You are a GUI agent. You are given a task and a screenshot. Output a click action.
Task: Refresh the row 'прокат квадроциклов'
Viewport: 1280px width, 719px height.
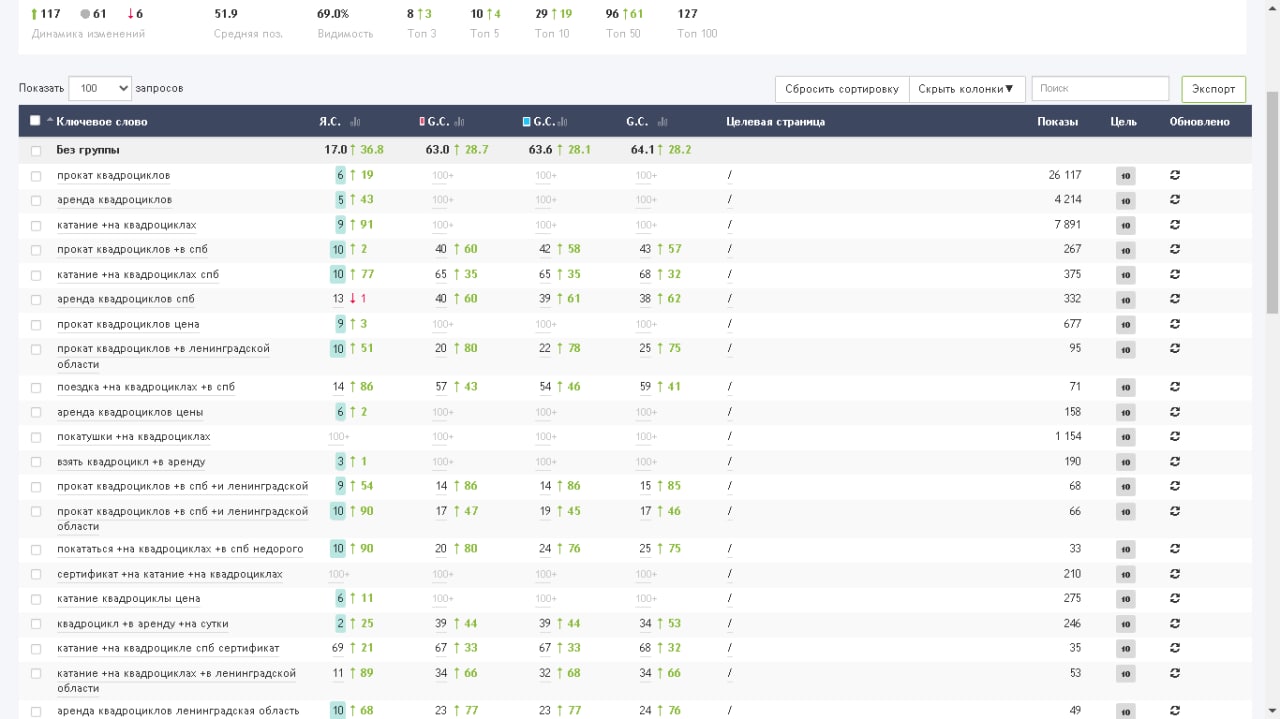coord(1175,175)
